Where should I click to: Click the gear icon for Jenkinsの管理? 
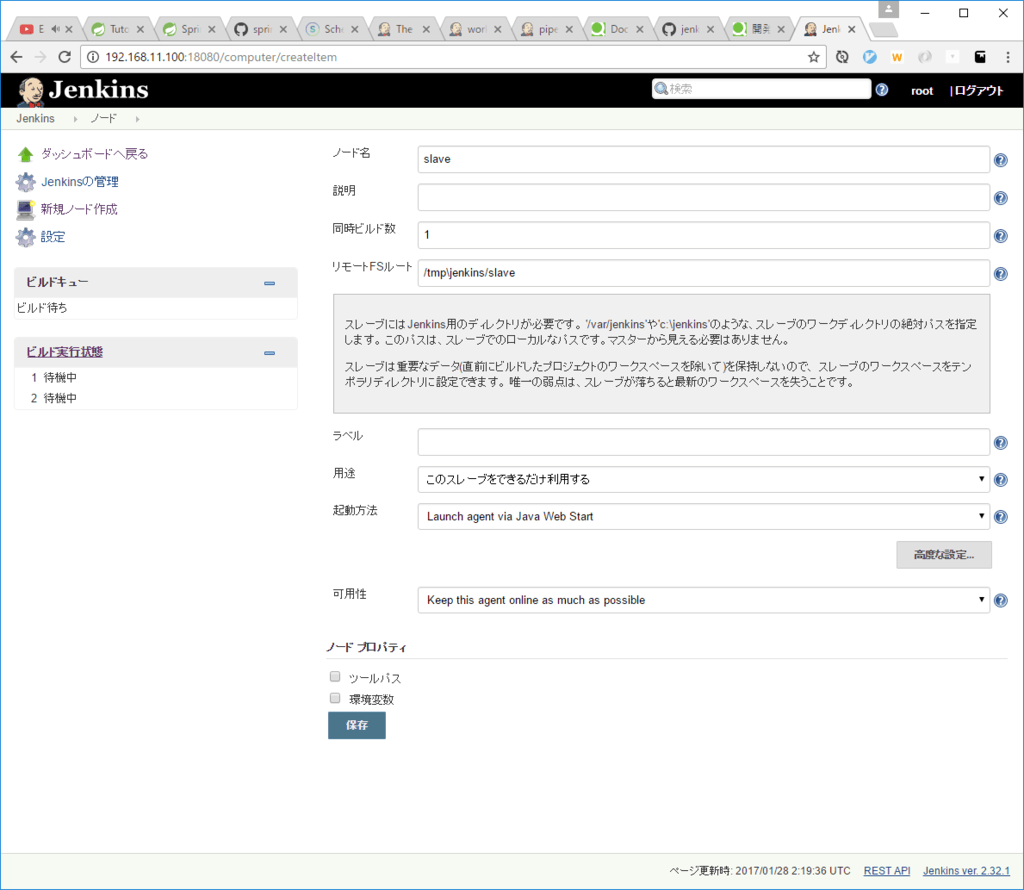[x=26, y=182]
